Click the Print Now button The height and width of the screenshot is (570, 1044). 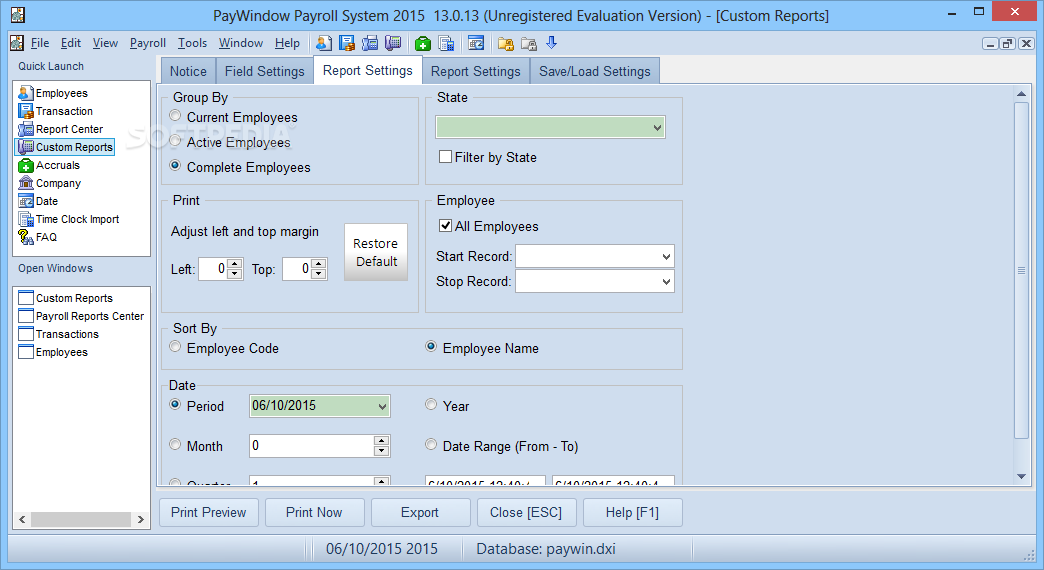pyautogui.click(x=314, y=513)
